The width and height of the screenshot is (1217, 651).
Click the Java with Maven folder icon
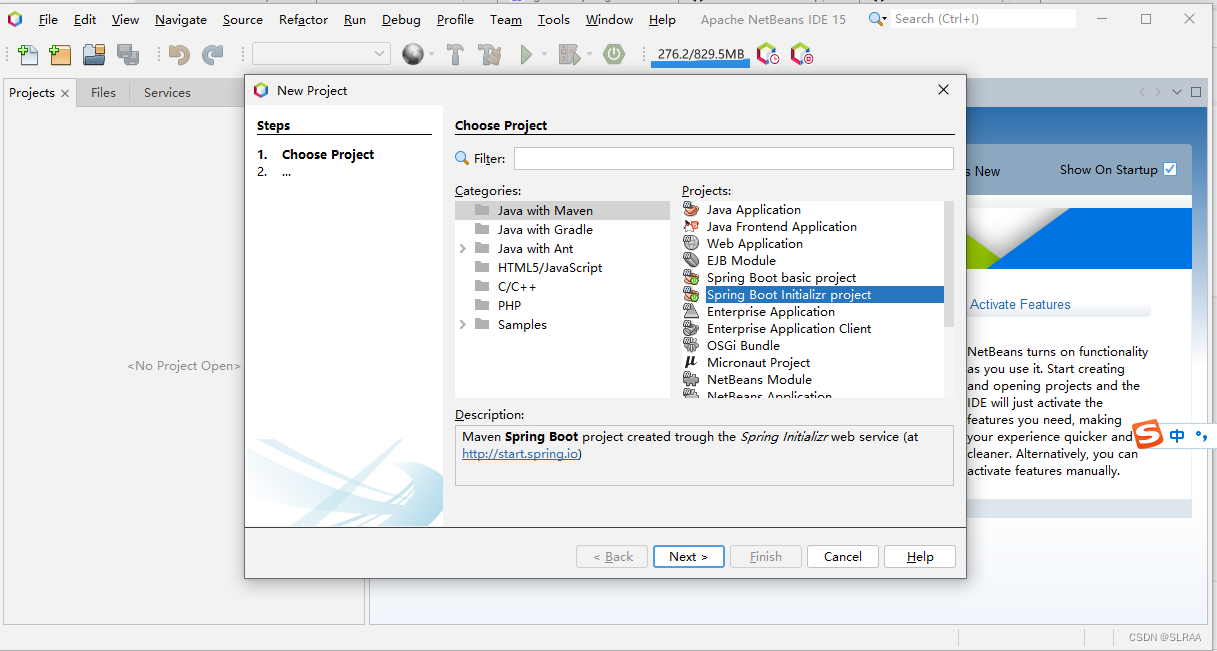(x=482, y=210)
